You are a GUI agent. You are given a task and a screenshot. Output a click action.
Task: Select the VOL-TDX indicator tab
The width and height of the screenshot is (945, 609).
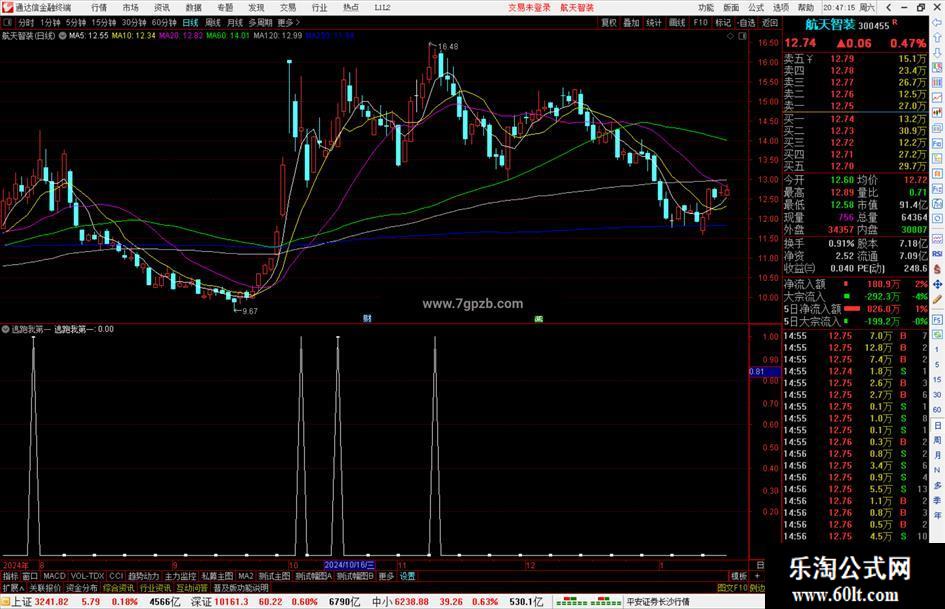pos(87,576)
